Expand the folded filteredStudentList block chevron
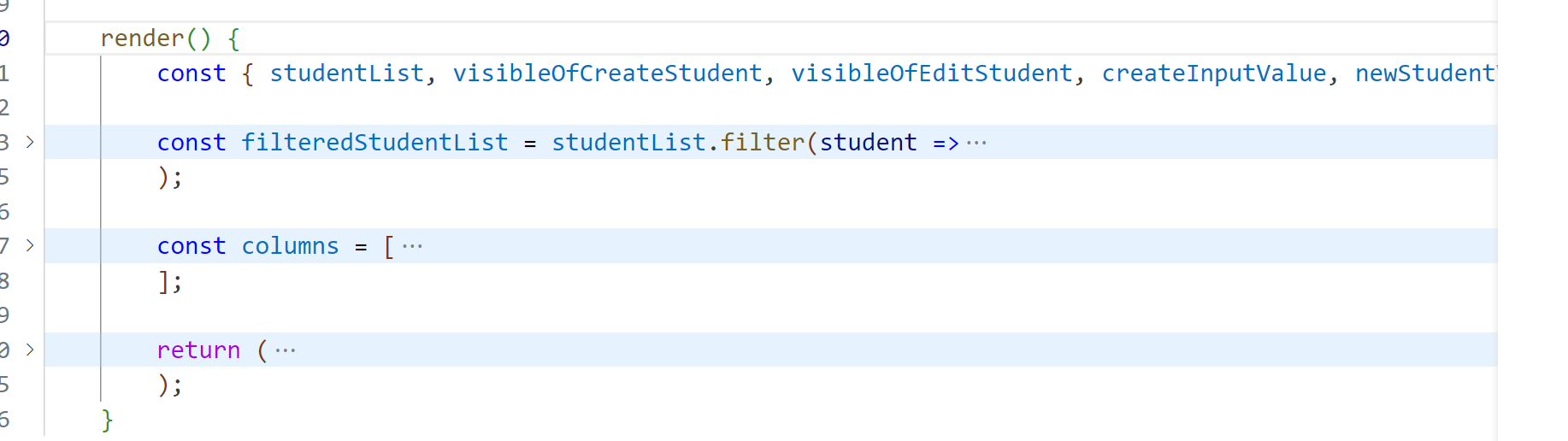This screenshot has height=441, width=1568. point(30,142)
